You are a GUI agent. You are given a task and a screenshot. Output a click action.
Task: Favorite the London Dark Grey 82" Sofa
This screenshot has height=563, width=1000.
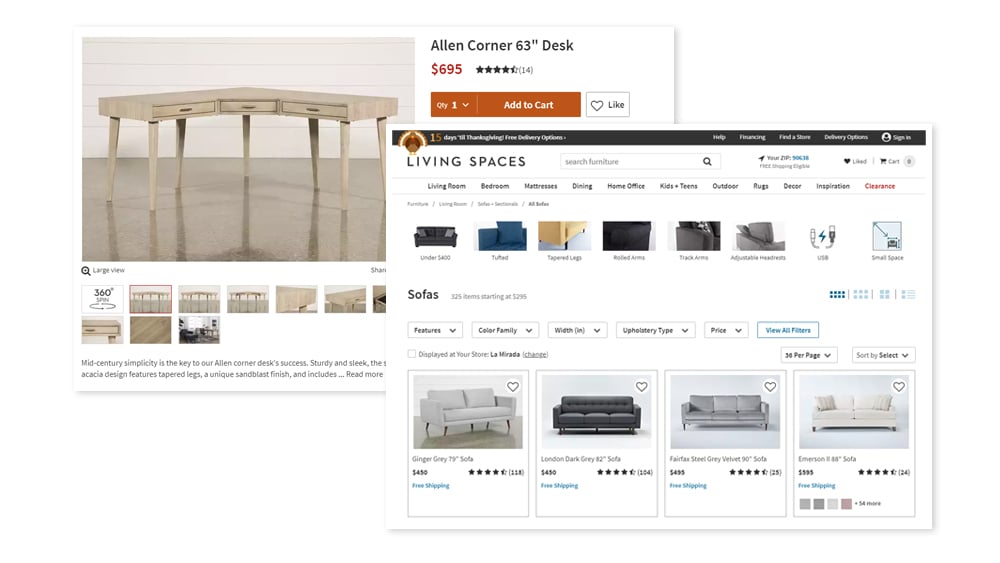[642, 386]
